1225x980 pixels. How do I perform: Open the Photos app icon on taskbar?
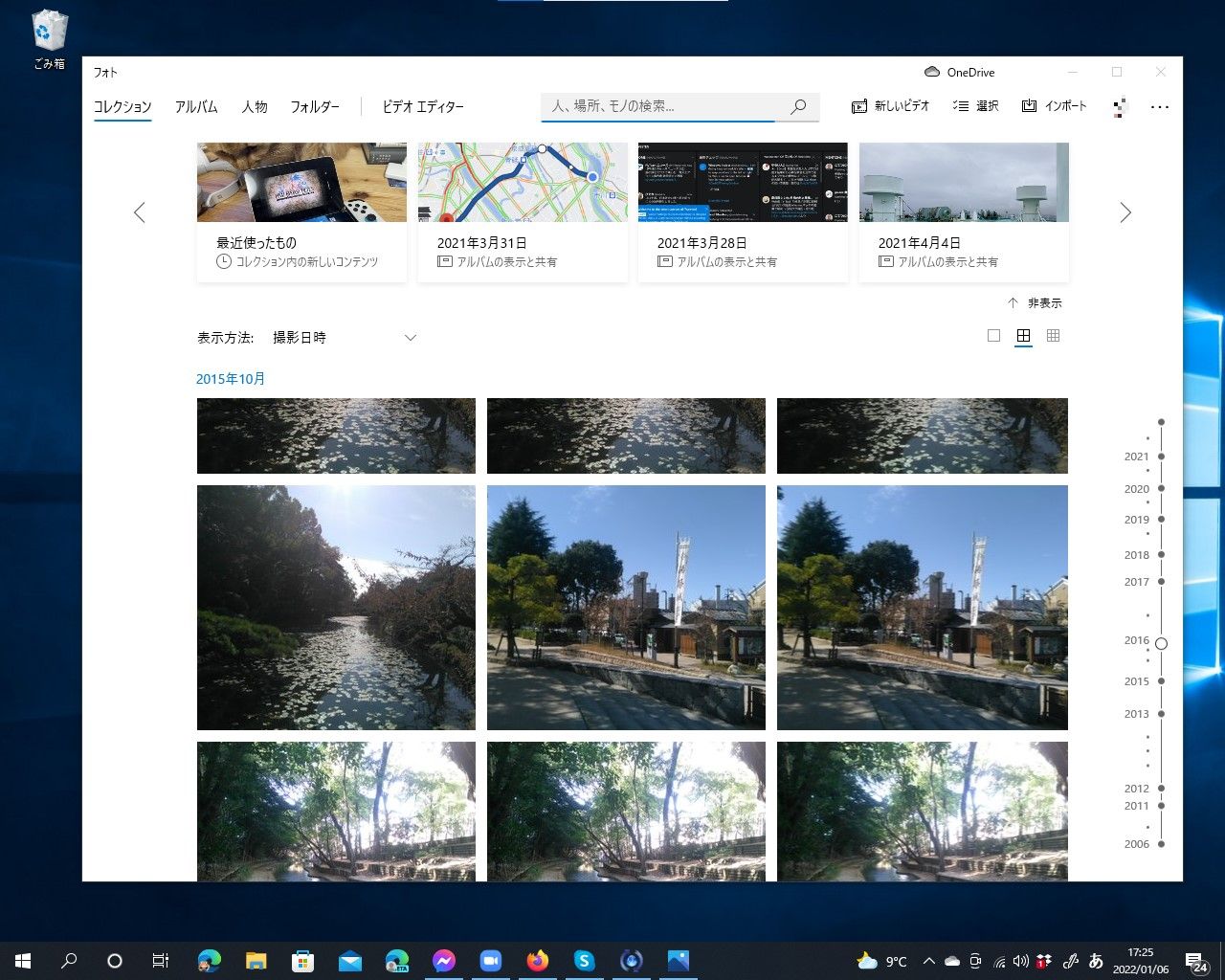point(679,960)
